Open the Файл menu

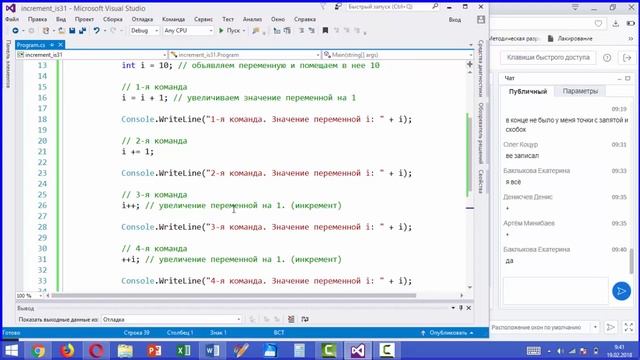coord(12,19)
